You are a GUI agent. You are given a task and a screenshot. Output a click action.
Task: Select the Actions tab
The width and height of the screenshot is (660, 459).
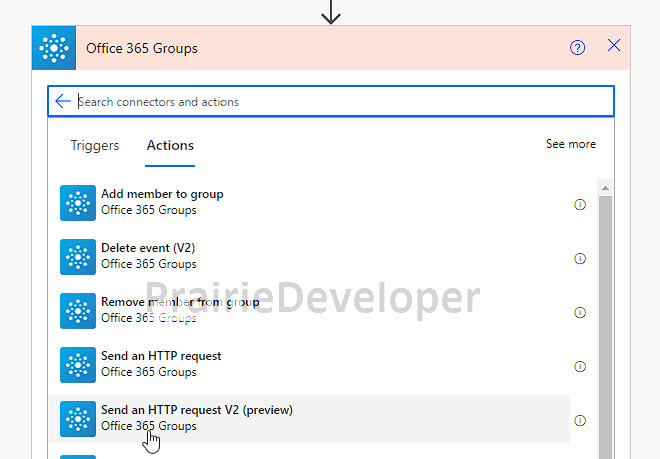170,145
